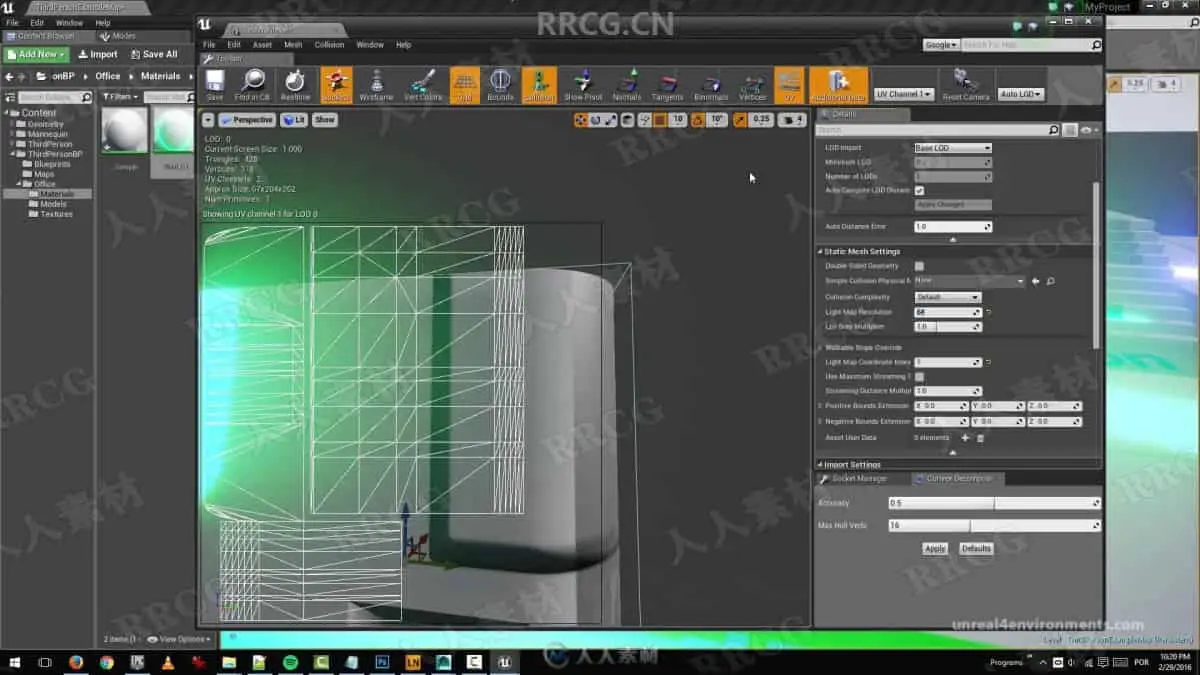Image resolution: width=1200 pixels, height=675 pixels.
Task: Click the Apply button under Max Hull Verts
Action: pyautogui.click(x=935, y=548)
